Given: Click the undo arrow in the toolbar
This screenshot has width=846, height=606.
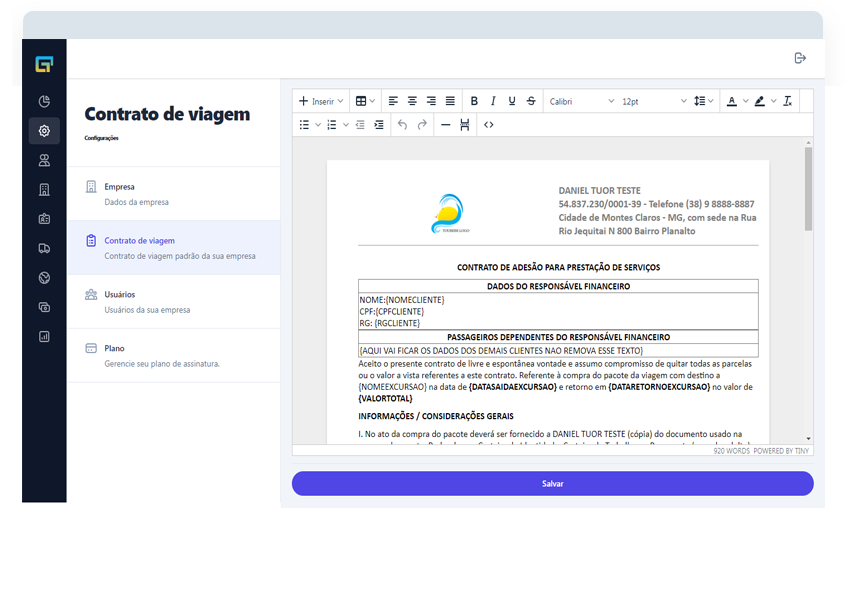Looking at the screenshot, I should point(402,125).
